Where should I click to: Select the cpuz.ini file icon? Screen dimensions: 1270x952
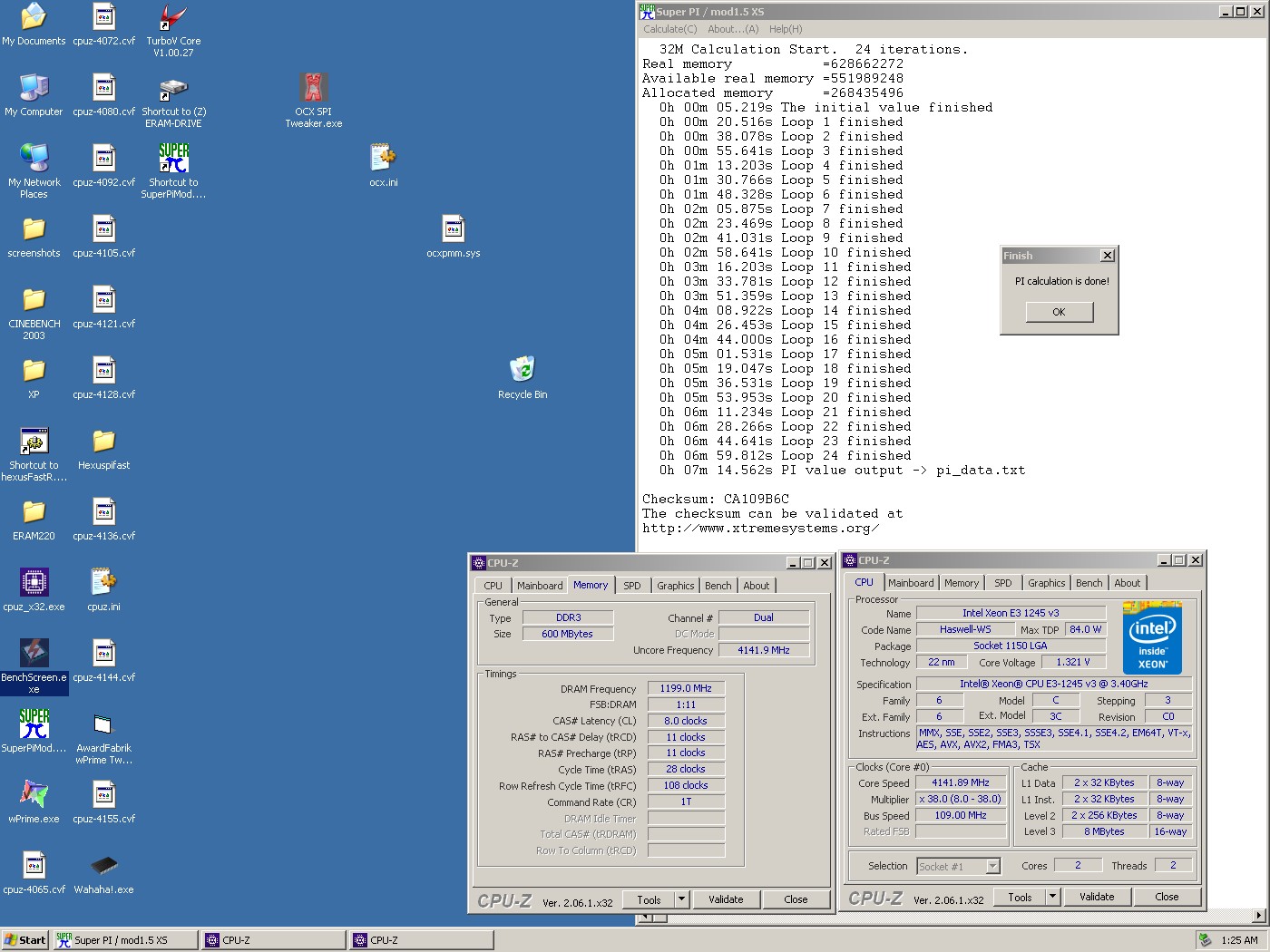[103, 589]
